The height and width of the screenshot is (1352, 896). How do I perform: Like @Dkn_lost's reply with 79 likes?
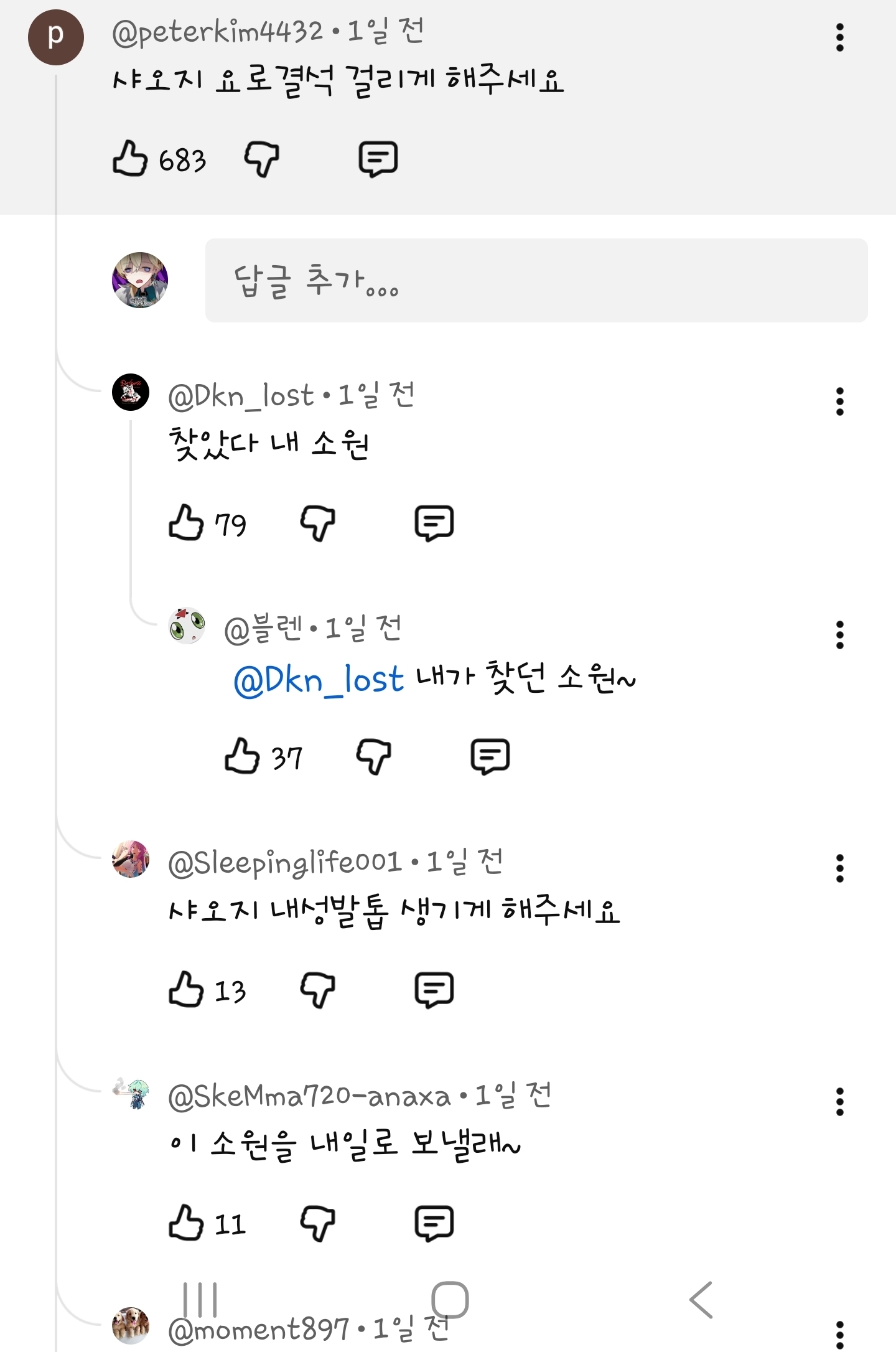click(x=186, y=522)
